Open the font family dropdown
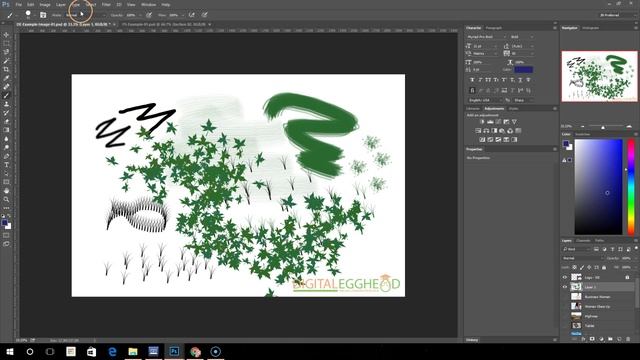Image resolution: width=640 pixels, height=360 pixels. pos(486,37)
